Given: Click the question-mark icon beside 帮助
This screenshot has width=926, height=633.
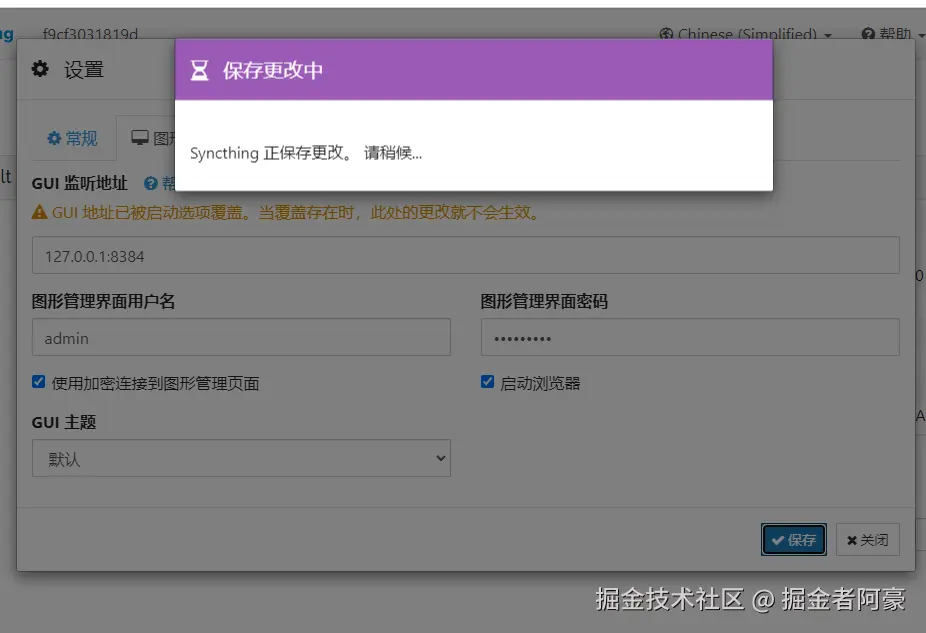Looking at the screenshot, I should tap(868, 34).
